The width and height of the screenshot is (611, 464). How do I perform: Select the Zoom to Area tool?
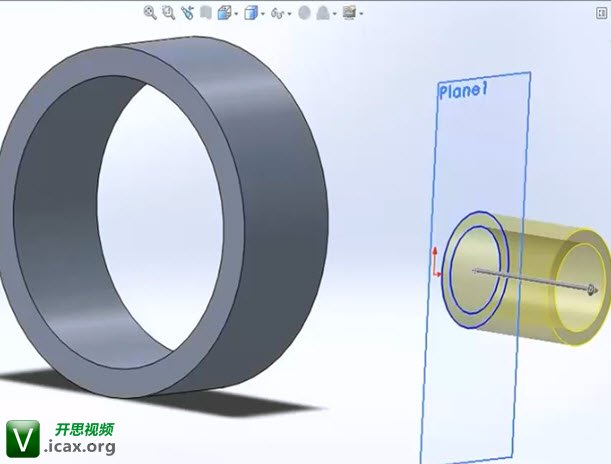click(x=168, y=13)
